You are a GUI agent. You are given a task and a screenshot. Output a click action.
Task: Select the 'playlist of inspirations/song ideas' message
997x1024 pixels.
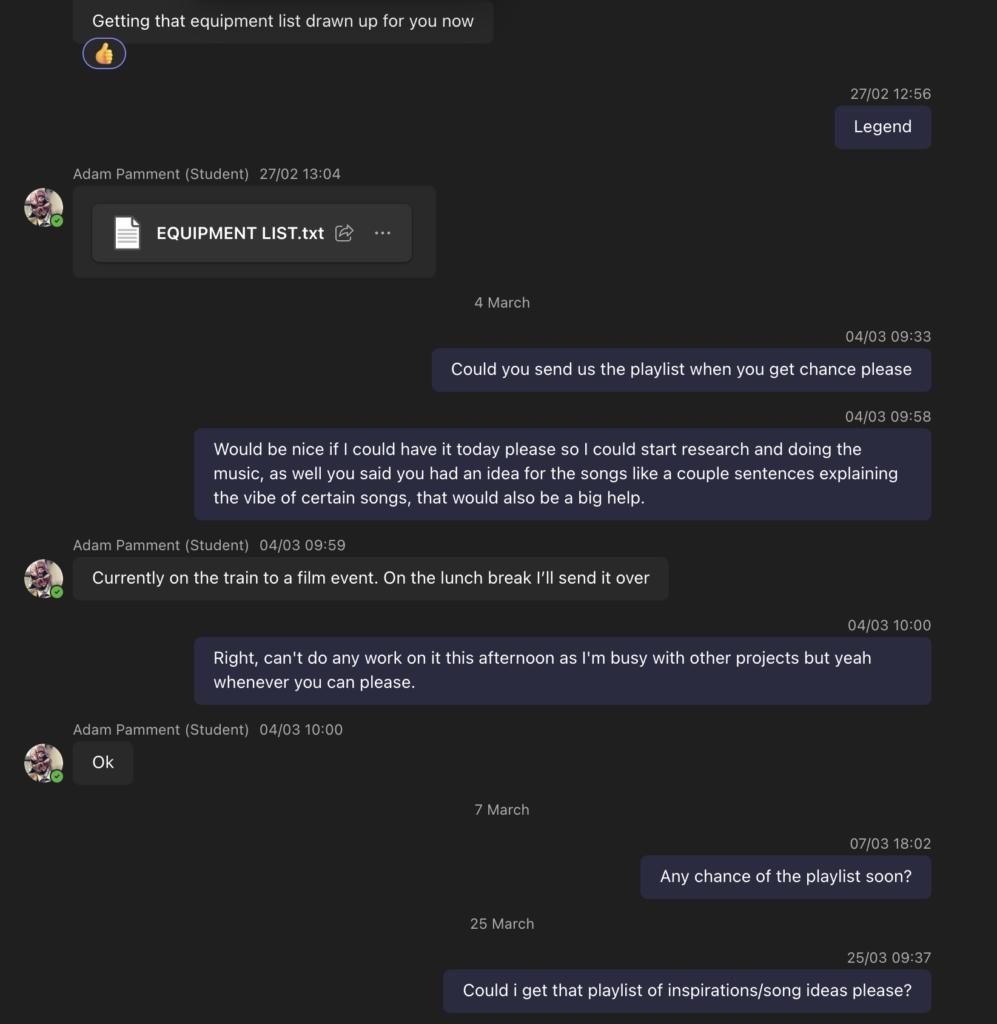pyautogui.click(x=687, y=991)
